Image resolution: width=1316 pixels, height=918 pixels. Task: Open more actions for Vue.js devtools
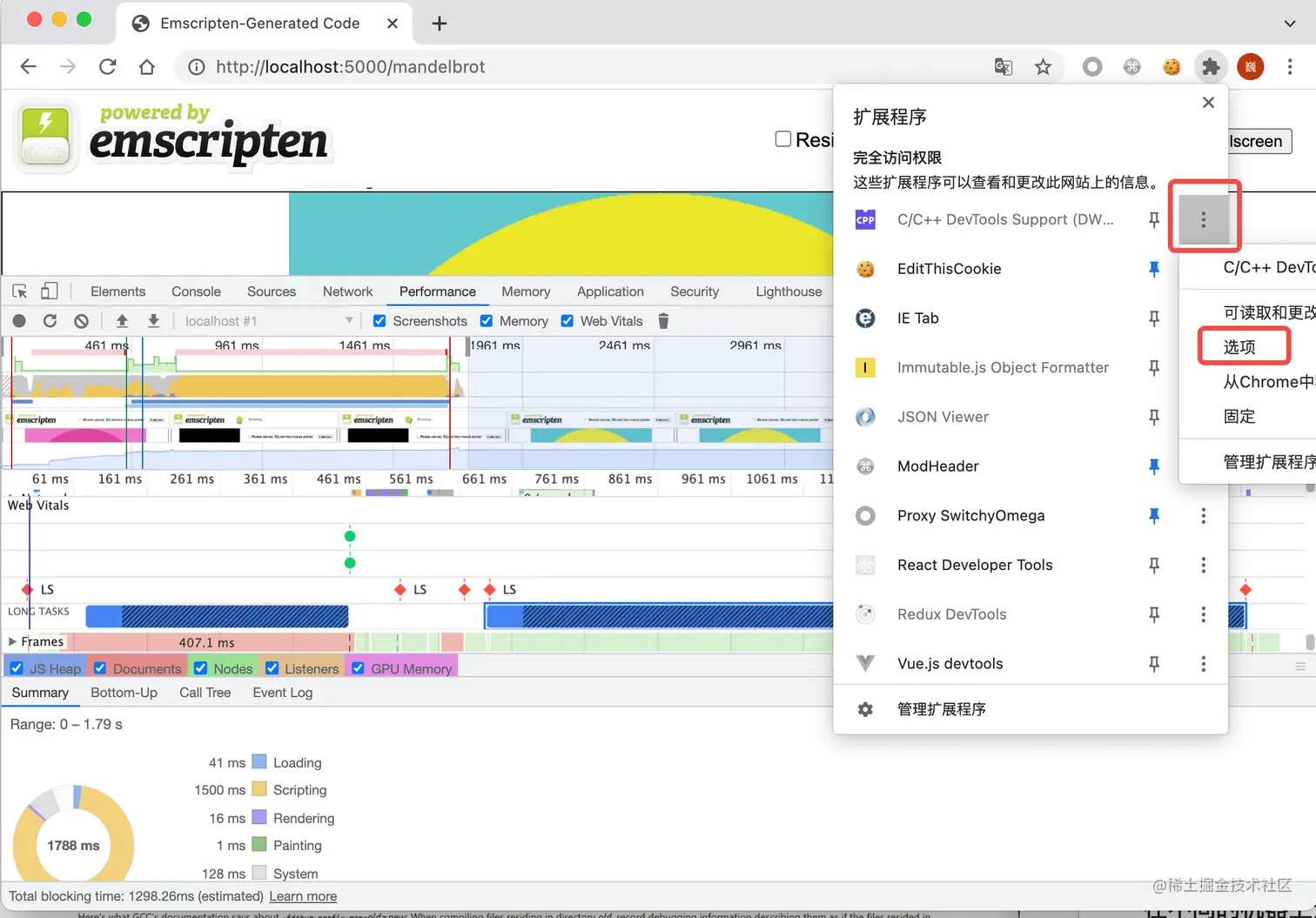pos(1204,664)
